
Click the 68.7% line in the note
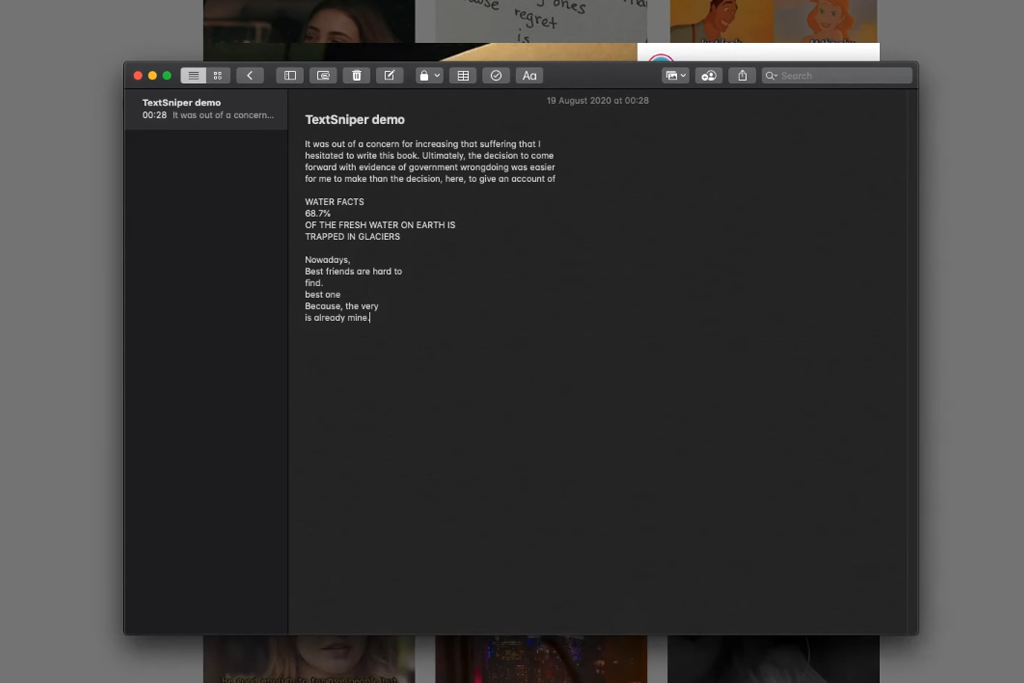[x=317, y=214]
